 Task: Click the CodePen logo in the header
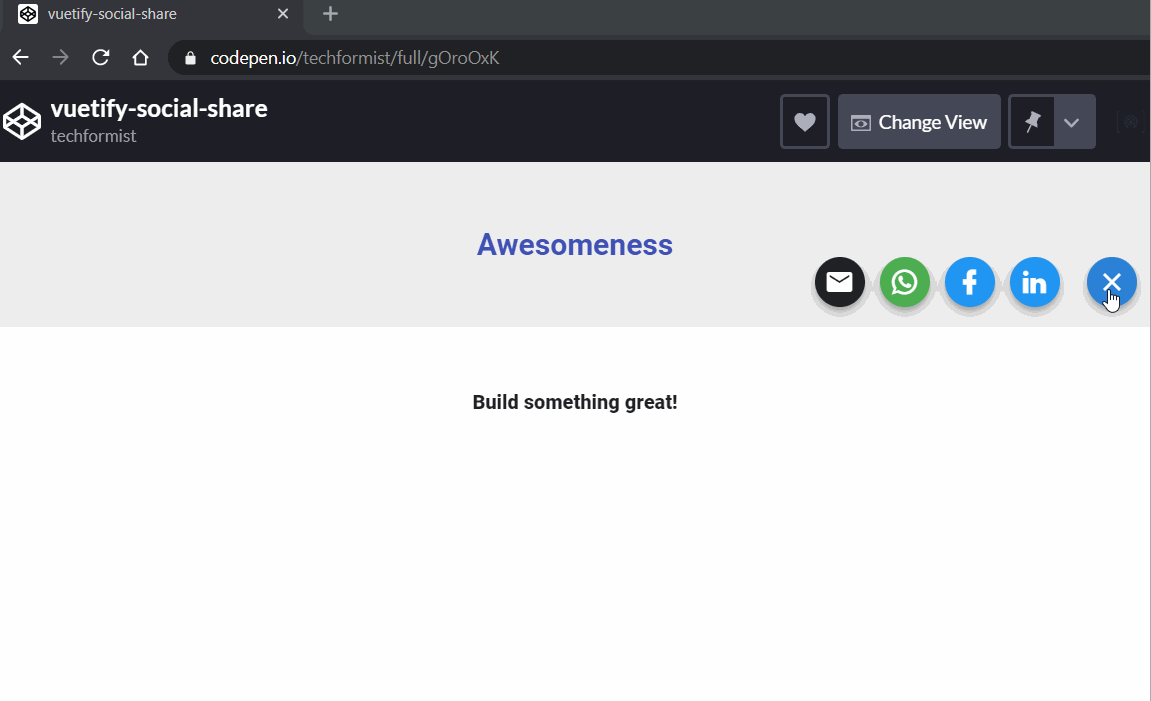tap(21, 120)
